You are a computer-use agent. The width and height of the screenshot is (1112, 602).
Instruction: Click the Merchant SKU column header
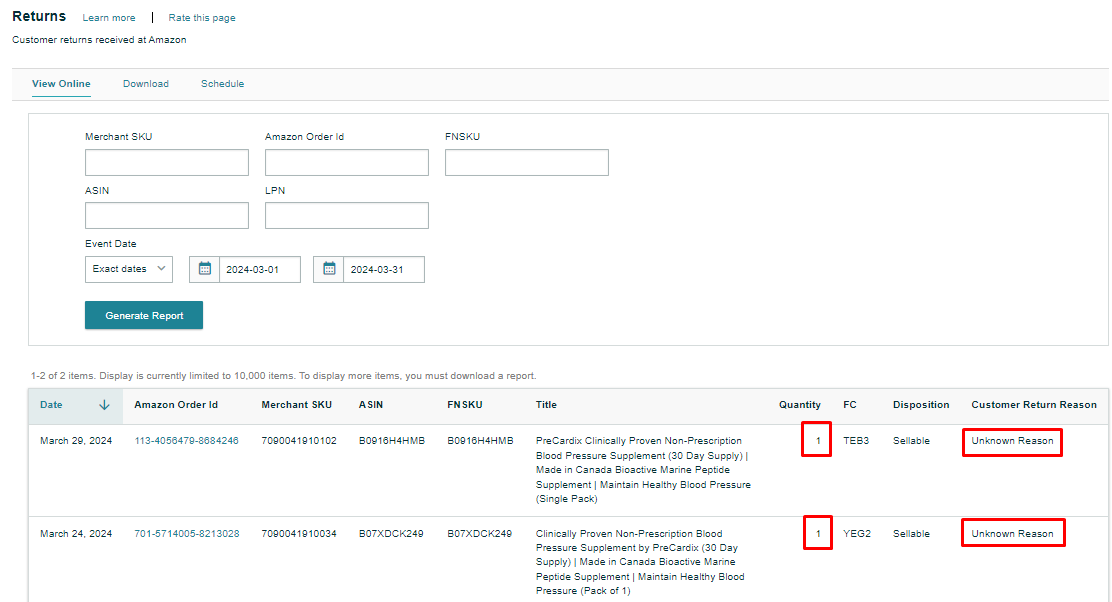point(296,405)
